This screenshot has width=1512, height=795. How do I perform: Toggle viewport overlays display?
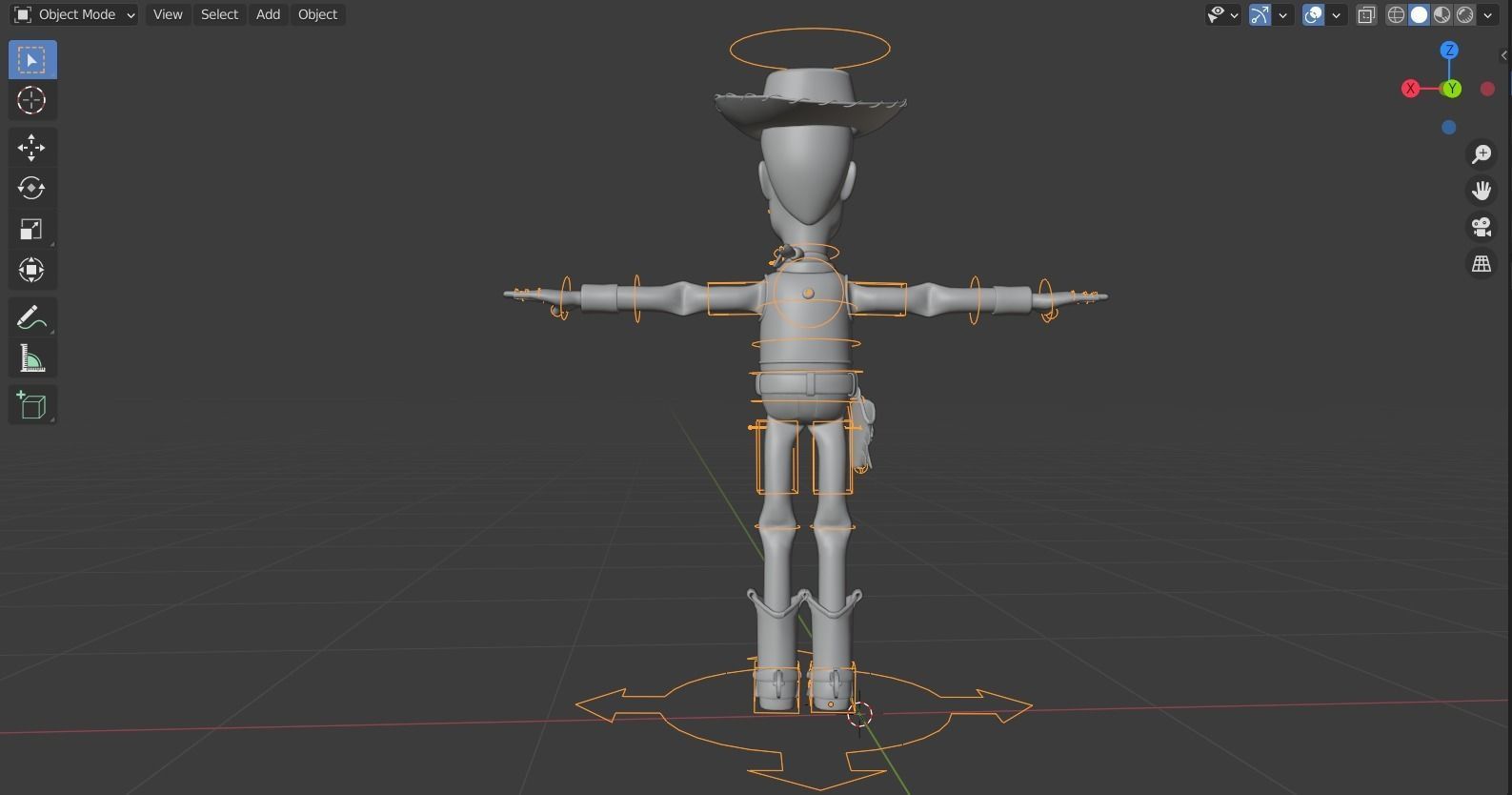pyautogui.click(x=1313, y=14)
